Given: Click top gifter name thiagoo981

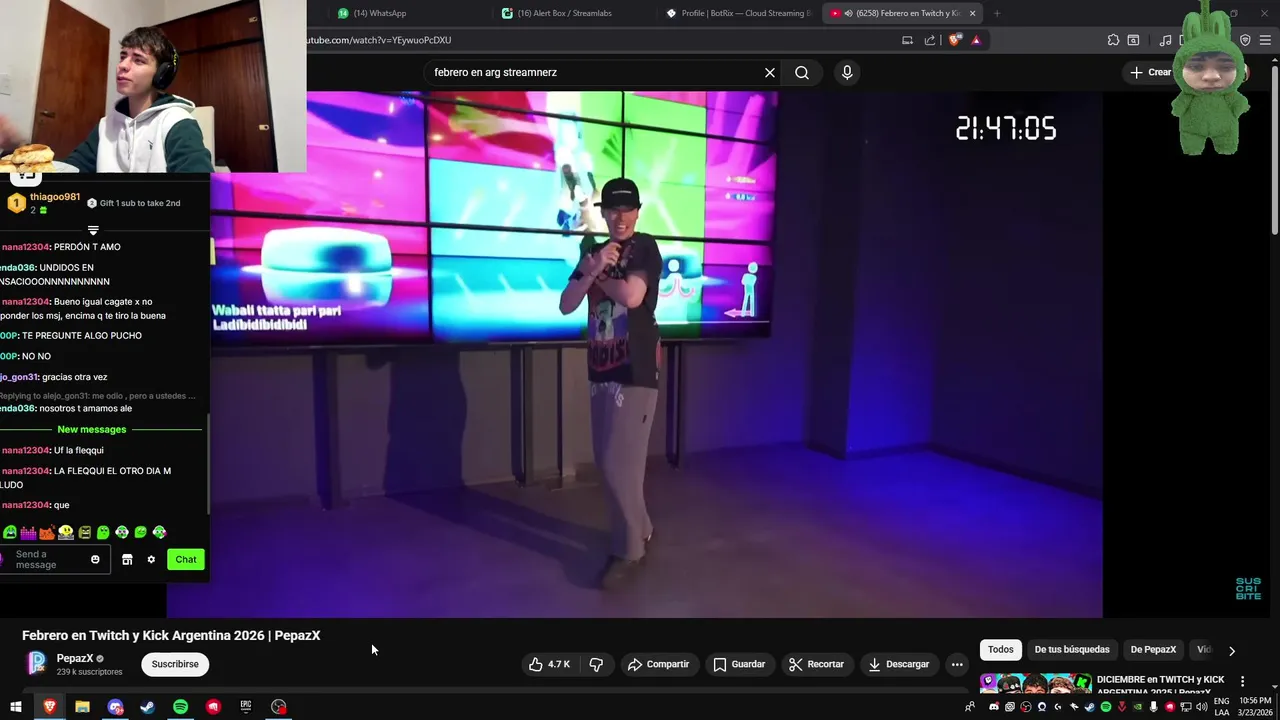Looking at the screenshot, I should (55, 197).
